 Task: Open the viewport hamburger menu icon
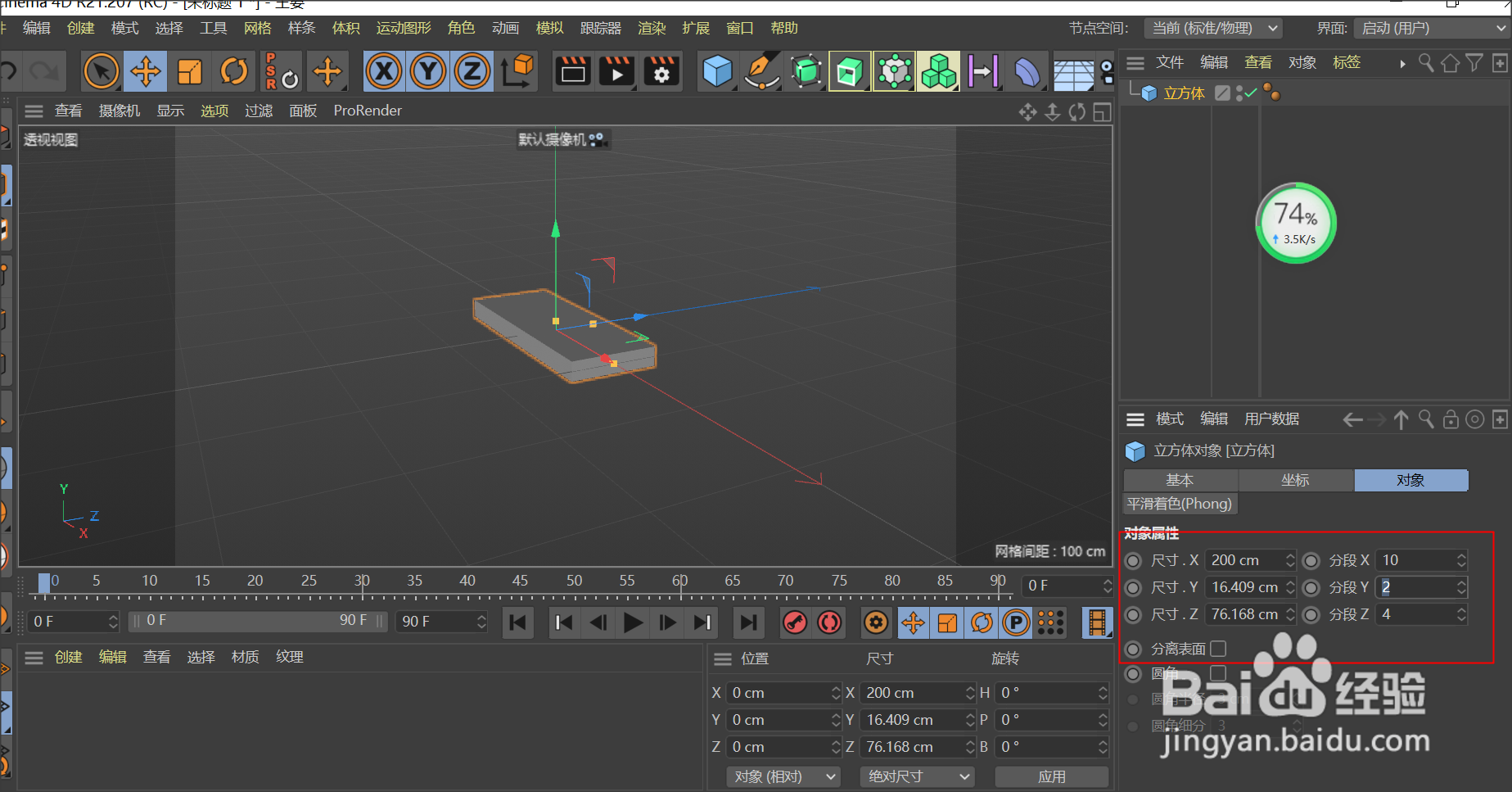[x=34, y=111]
